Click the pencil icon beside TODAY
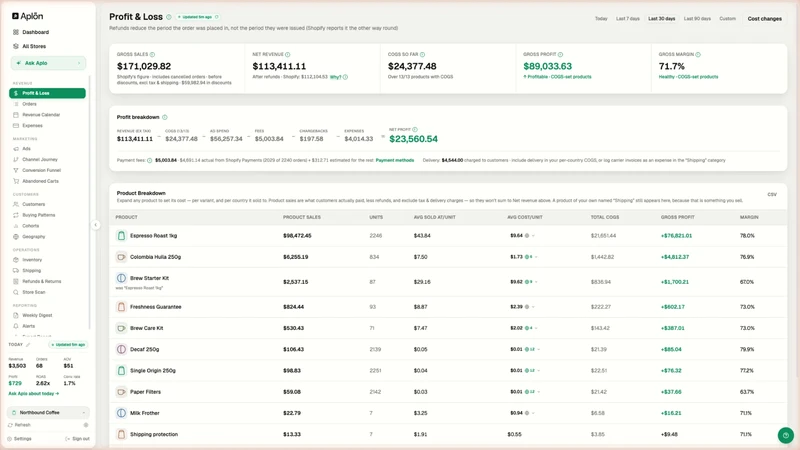Viewport: 800px width, 450px height. [28, 345]
